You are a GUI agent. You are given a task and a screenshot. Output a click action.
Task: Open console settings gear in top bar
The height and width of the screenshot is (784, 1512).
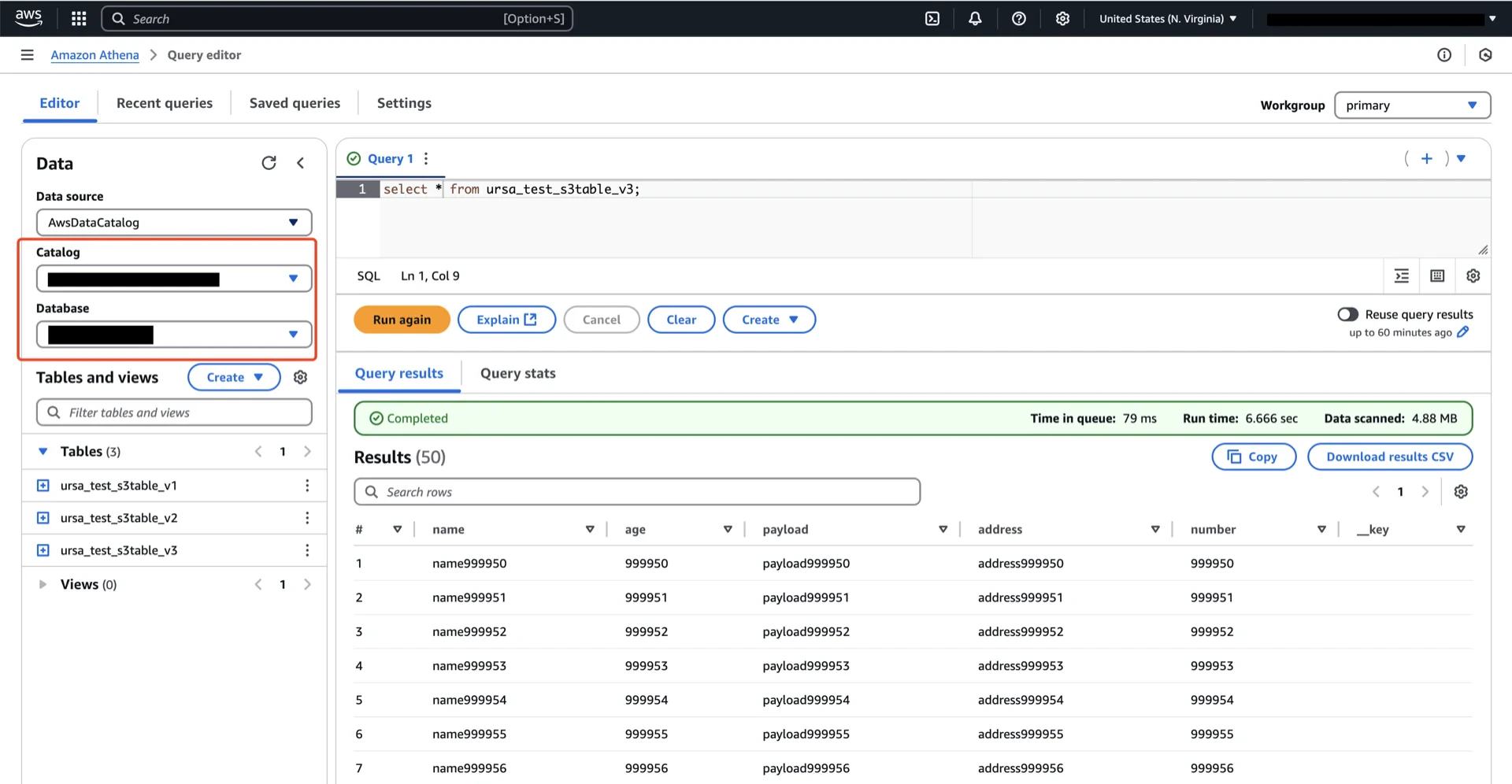coord(1062,18)
